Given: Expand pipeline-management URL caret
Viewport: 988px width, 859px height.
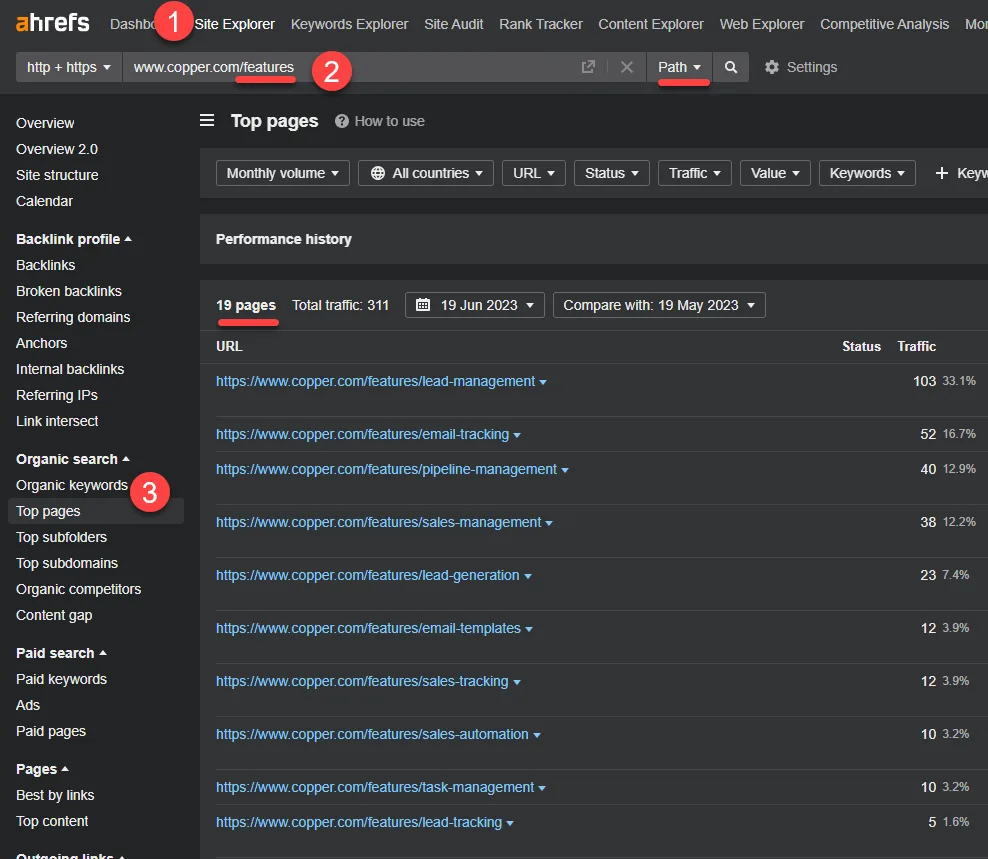Looking at the screenshot, I should [565, 470].
